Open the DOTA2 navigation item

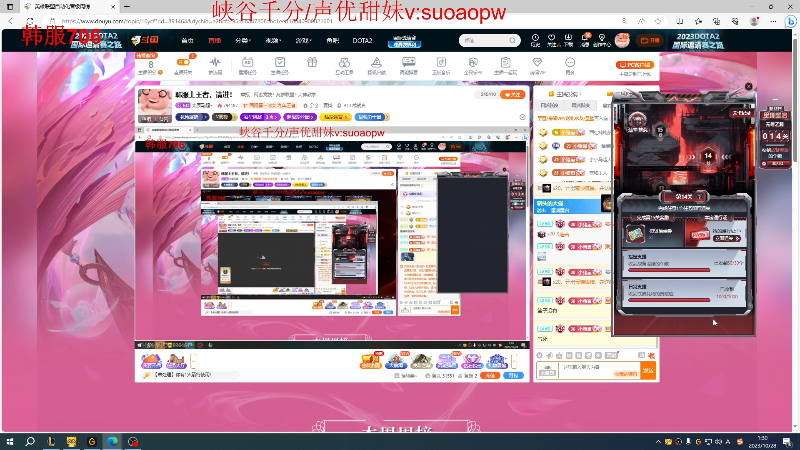(x=362, y=40)
